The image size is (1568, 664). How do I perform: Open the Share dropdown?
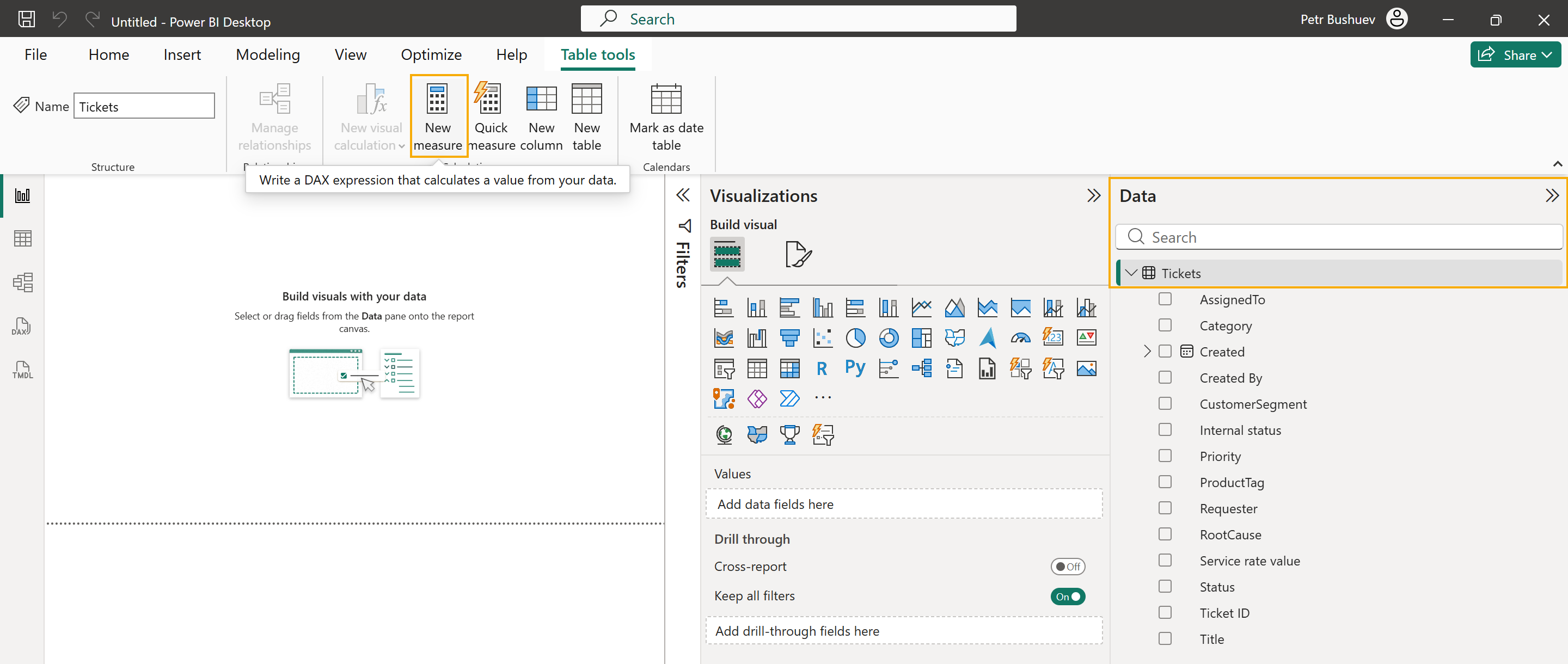pos(1515,55)
